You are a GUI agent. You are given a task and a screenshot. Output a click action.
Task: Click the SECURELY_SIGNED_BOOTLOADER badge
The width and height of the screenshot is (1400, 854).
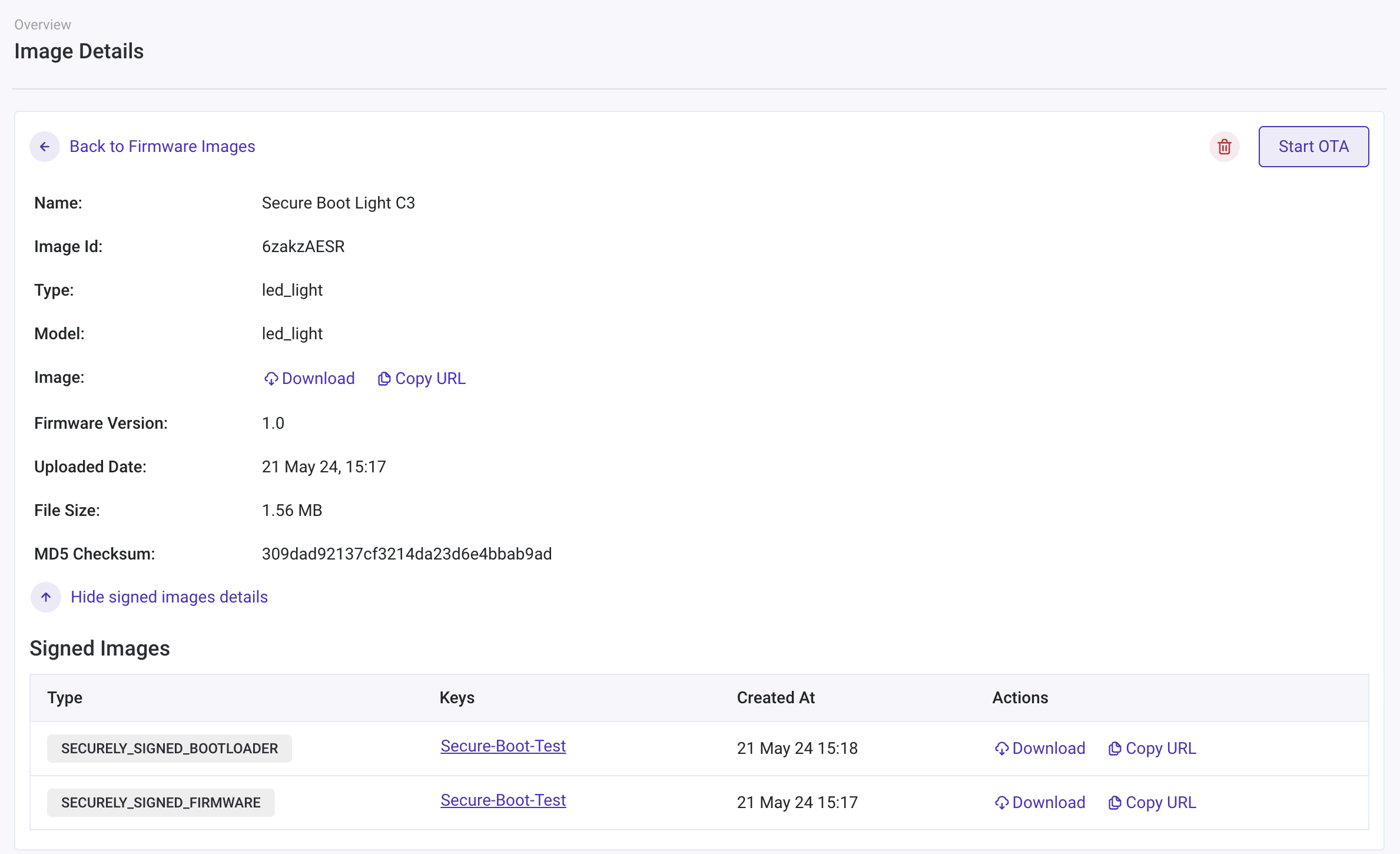pos(169,749)
